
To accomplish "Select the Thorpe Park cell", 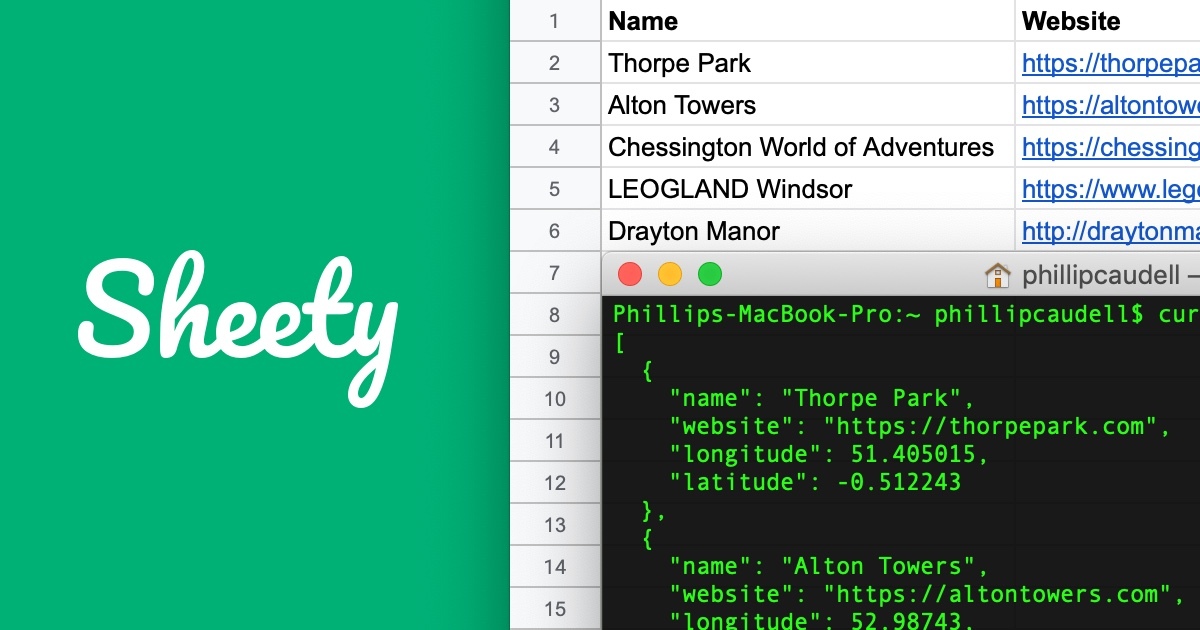I will (808, 63).
